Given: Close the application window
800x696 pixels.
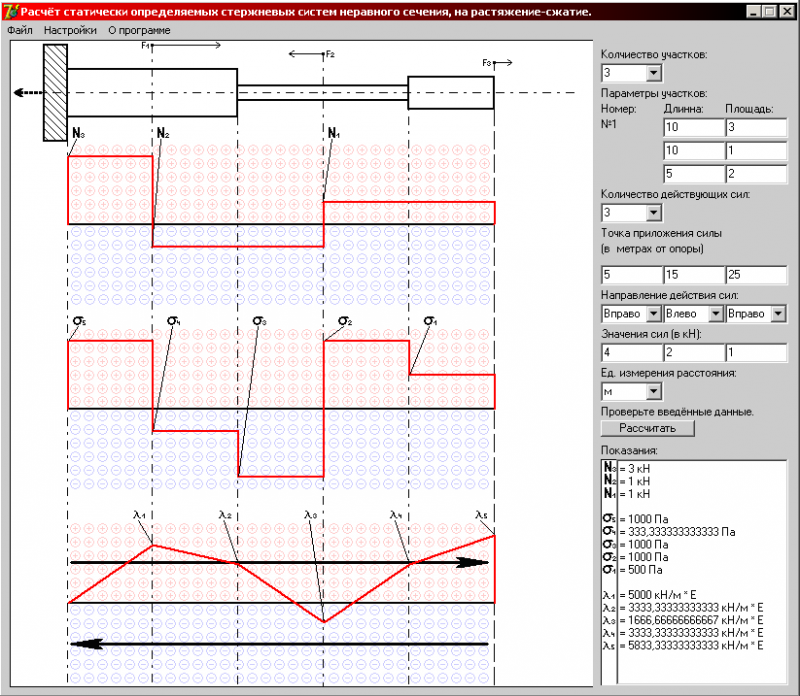Looking at the screenshot, I should (787, 11).
